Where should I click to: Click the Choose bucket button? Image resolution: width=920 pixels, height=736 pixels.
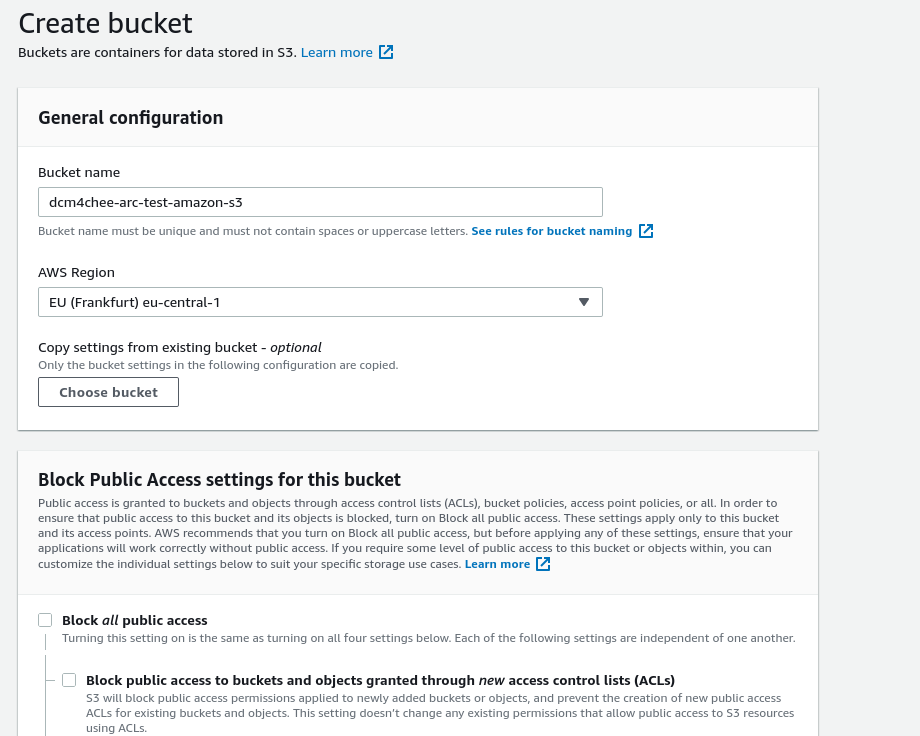point(109,392)
